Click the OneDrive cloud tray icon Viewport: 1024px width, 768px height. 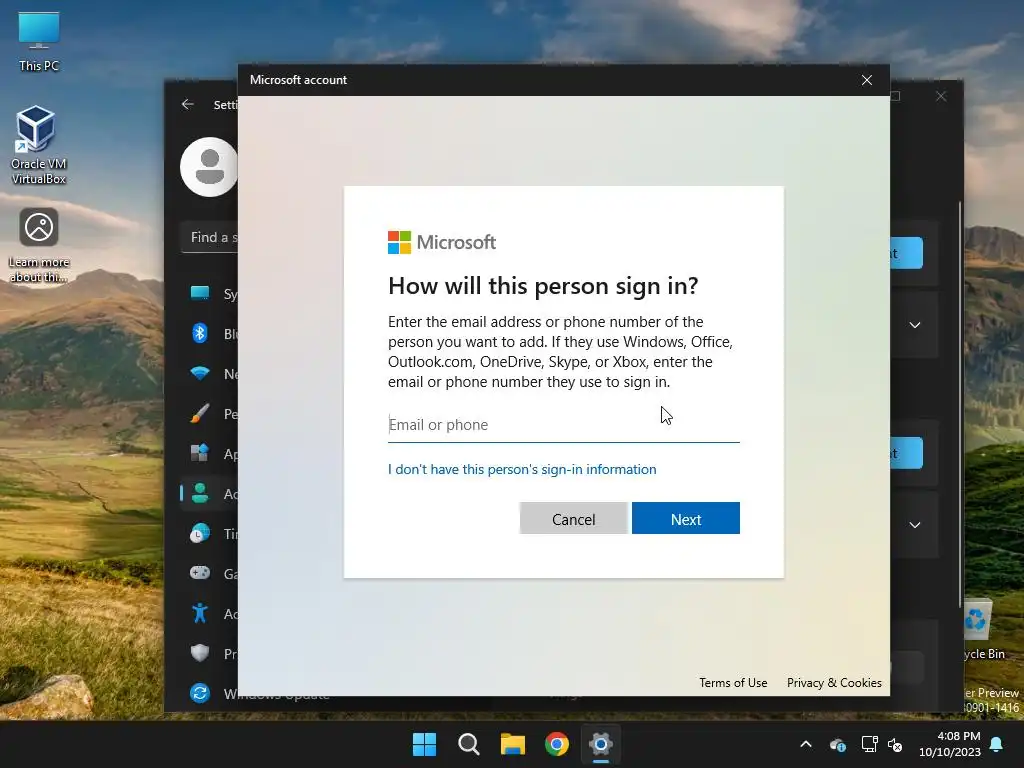point(838,744)
